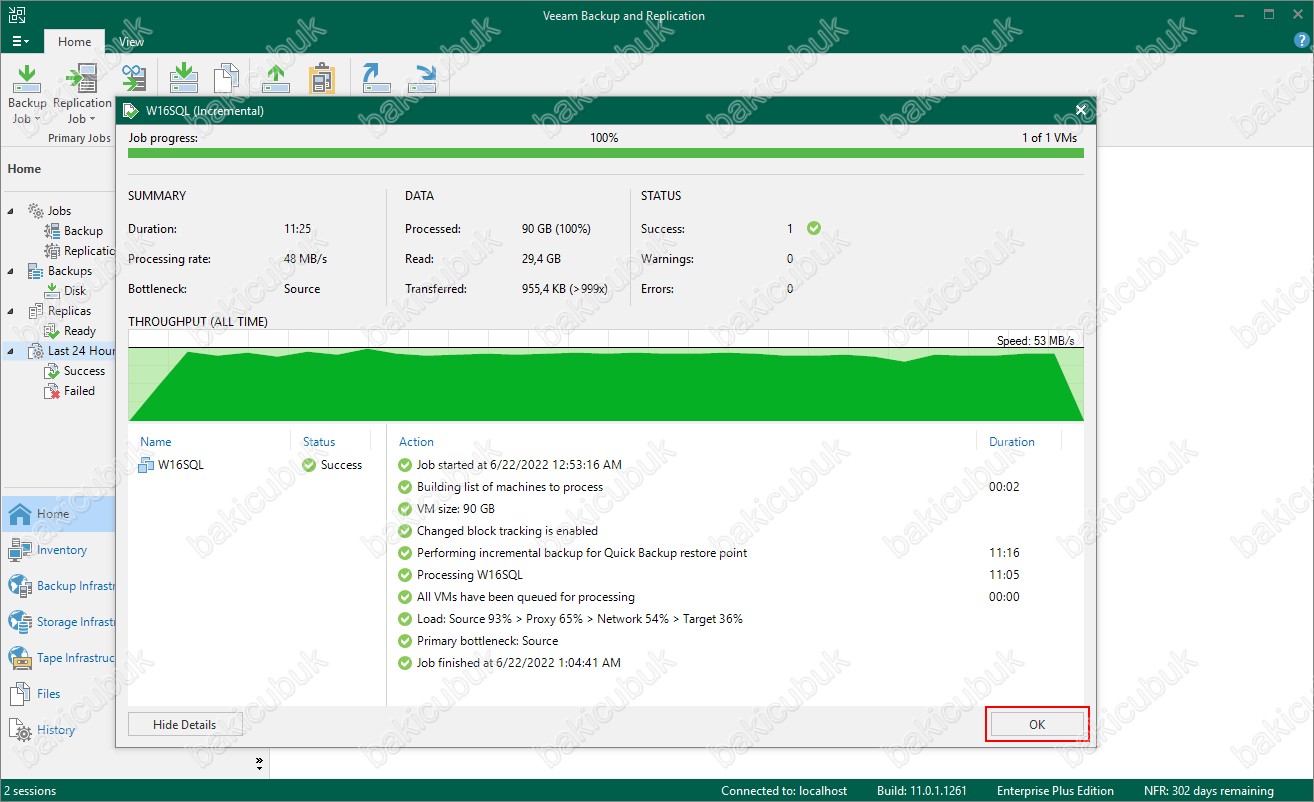Click the green up-arrow Restore ribbon icon
The image size is (1314, 802).
click(x=276, y=79)
